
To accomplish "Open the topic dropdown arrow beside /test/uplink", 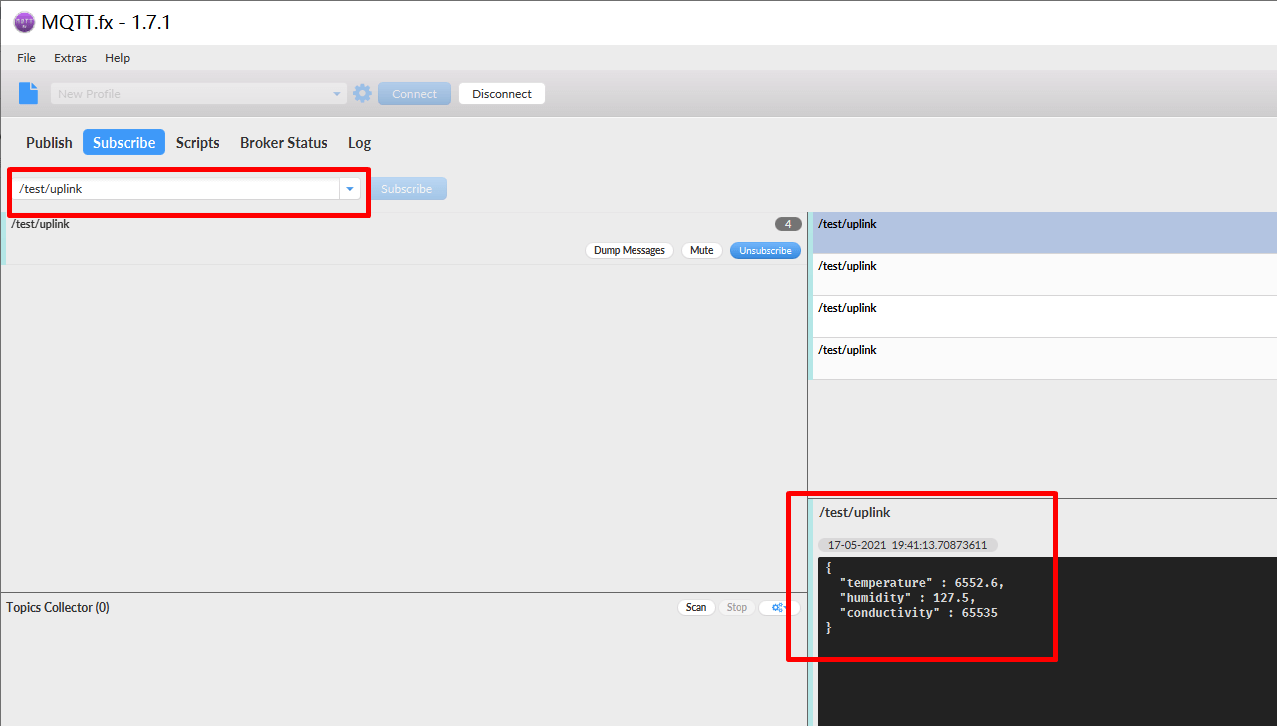I will tap(349, 189).
